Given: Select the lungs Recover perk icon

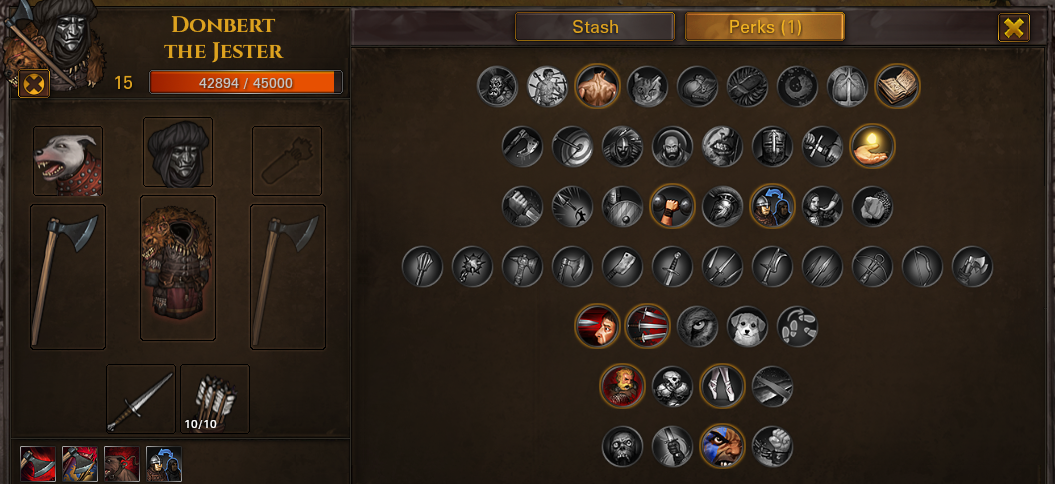Looking at the screenshot, I should point(846,86).
